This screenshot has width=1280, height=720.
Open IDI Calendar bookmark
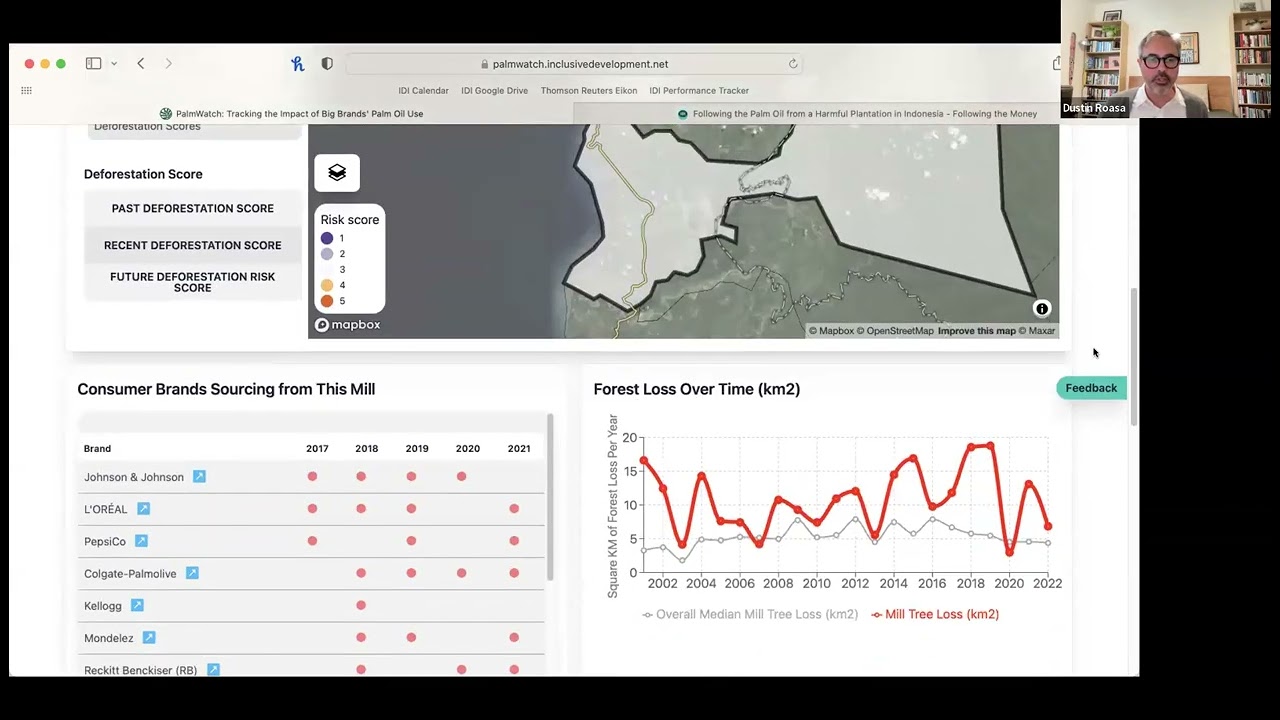(423, 90)
